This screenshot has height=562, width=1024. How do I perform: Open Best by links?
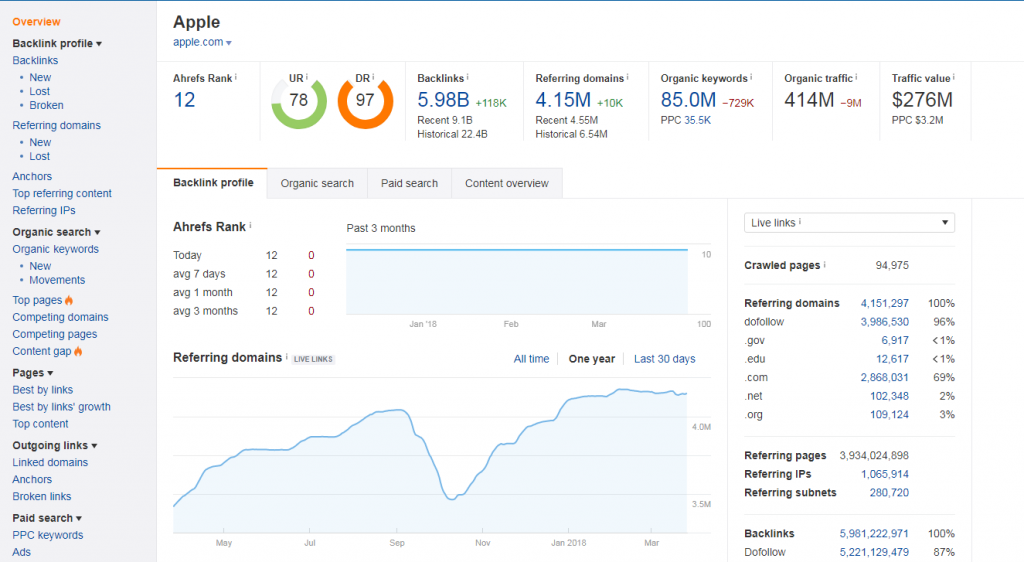pos(42,390)
